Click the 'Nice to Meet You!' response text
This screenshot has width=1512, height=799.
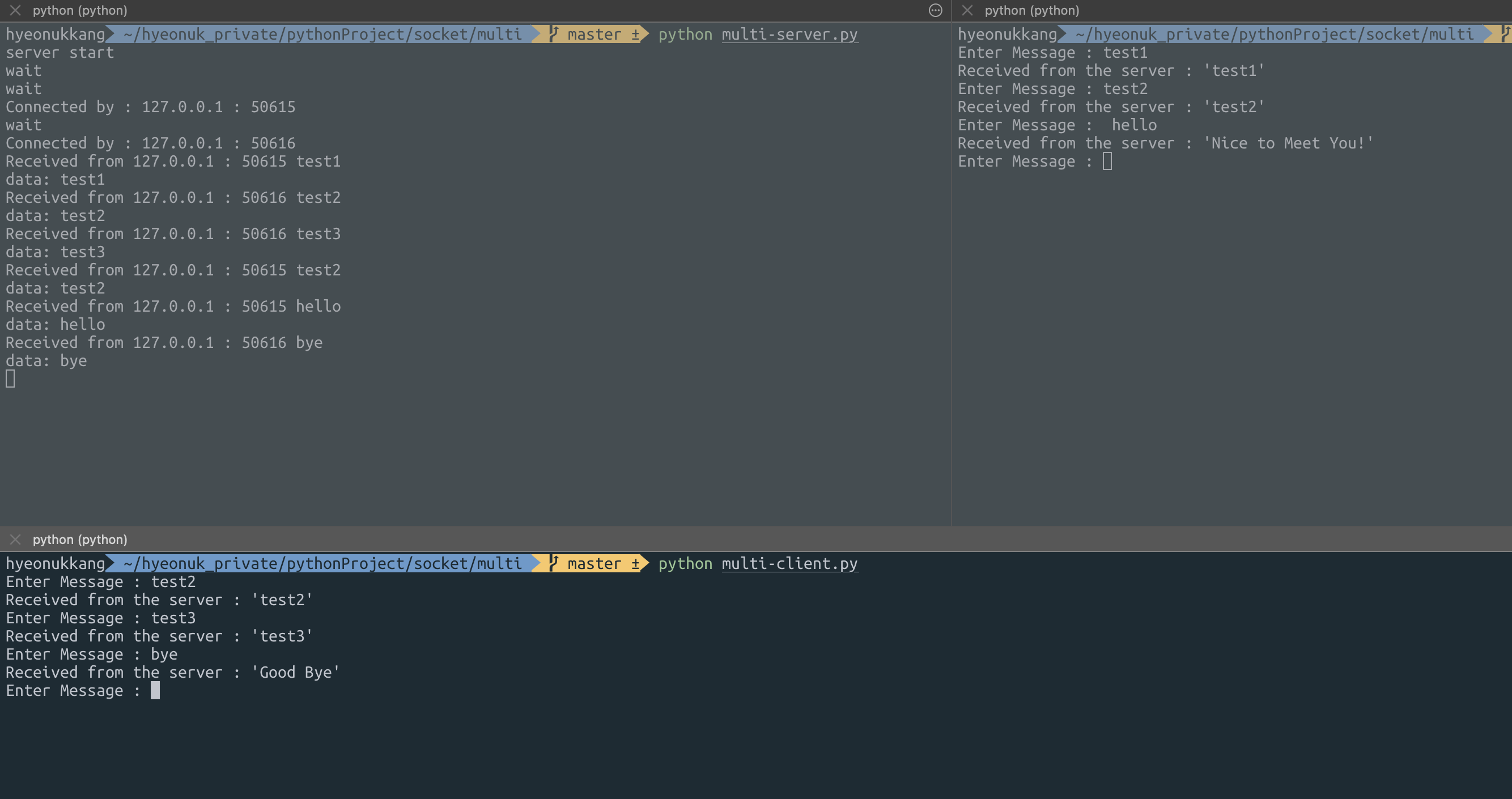coord(1288,143)
